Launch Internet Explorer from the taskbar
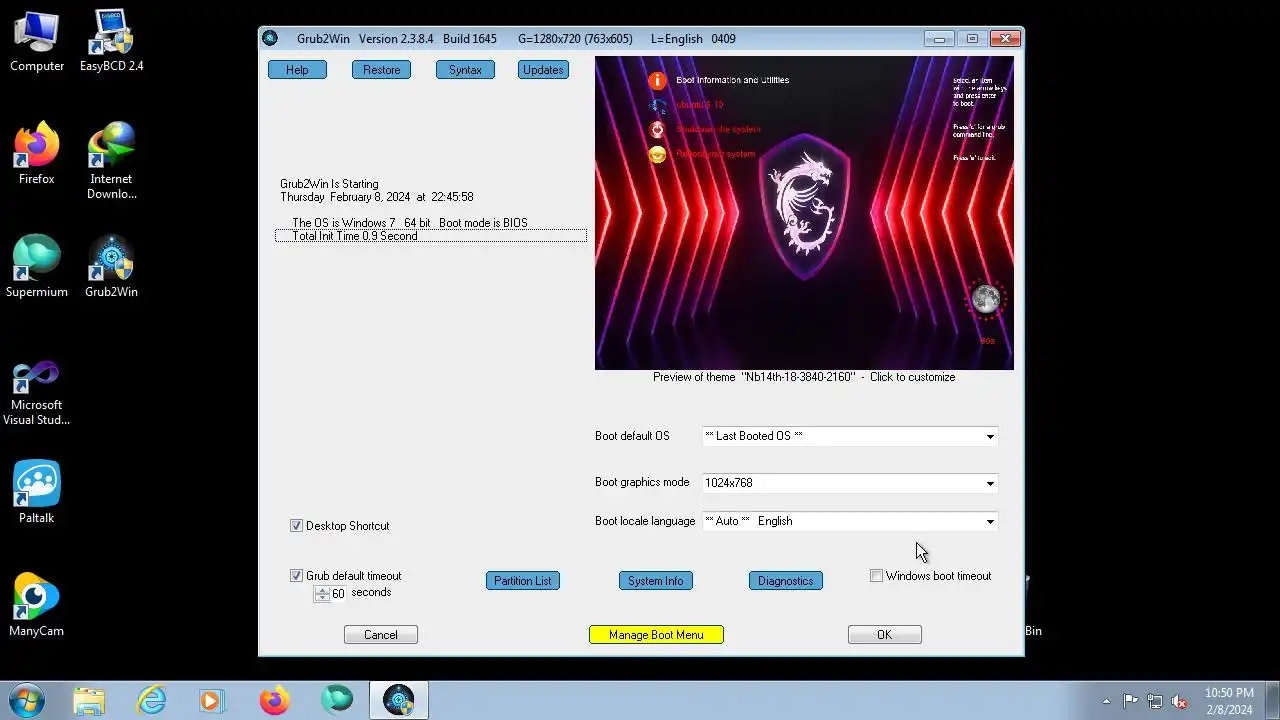Screen dimensions: 1280x720 coord(151,701)
